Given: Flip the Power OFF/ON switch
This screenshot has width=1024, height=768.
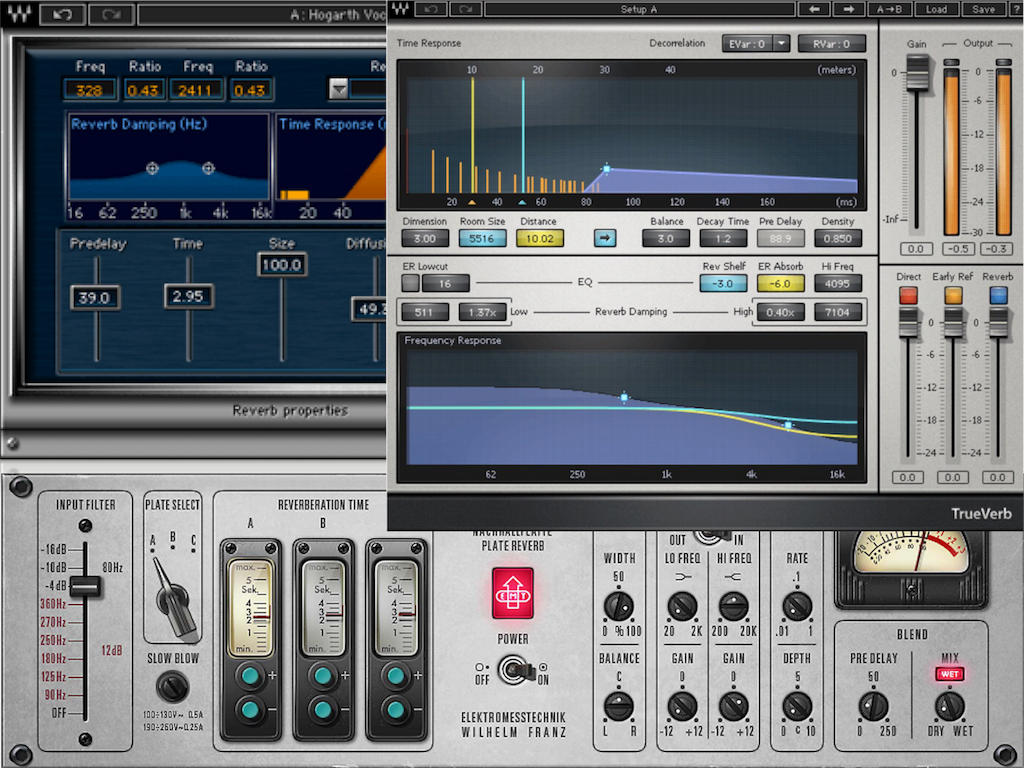Looking at the screenshot, I should point(516,671).
